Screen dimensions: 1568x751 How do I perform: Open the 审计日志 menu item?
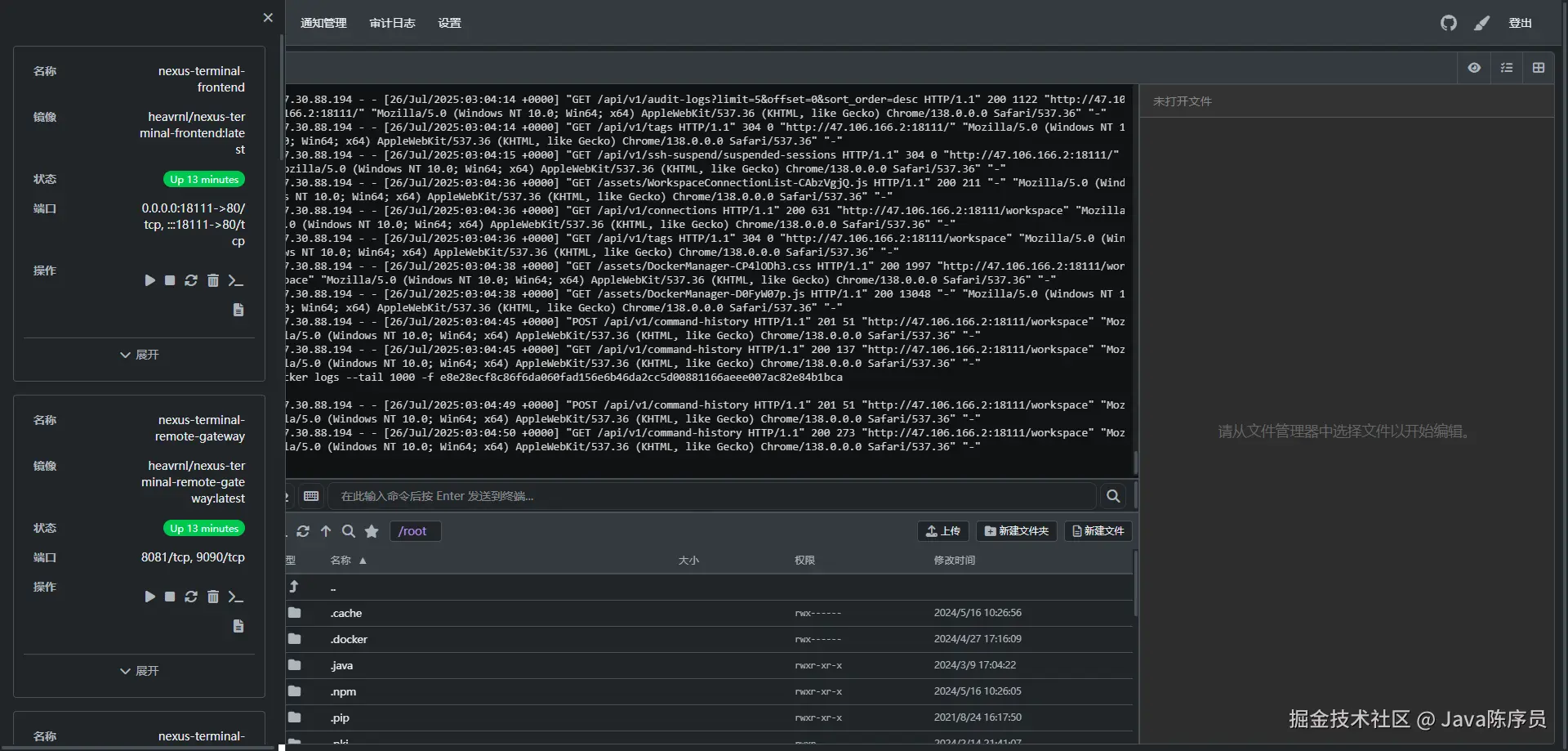pos(392,23)
